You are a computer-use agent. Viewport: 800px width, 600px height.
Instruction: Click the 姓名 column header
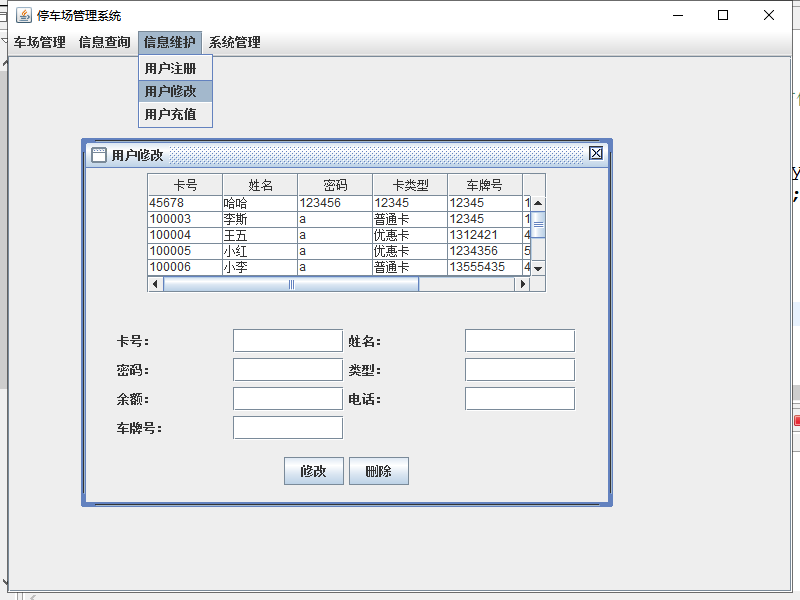pyautogui.click(x=260, y=185)
